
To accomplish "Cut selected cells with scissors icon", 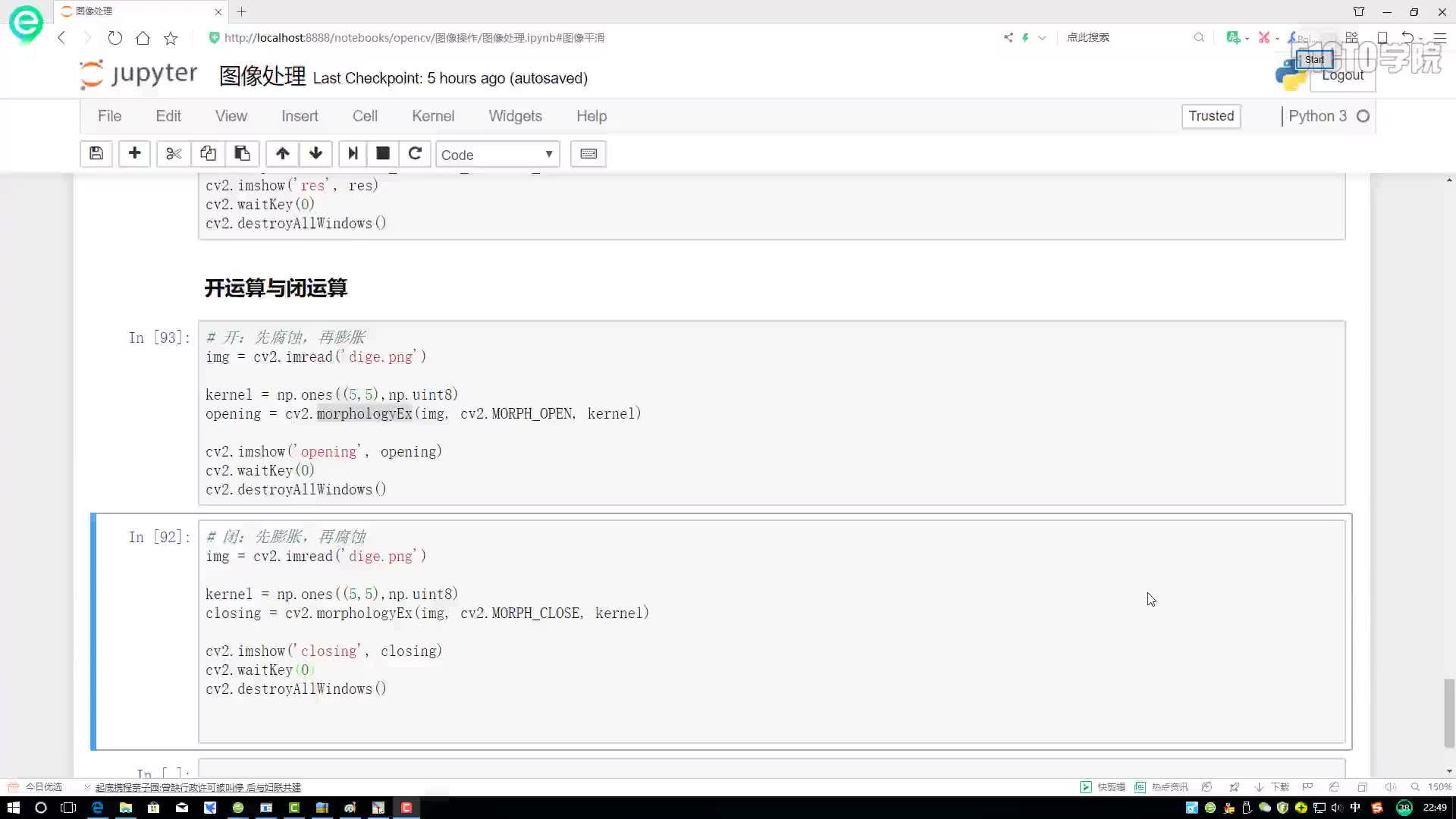I will click(174, 154).
